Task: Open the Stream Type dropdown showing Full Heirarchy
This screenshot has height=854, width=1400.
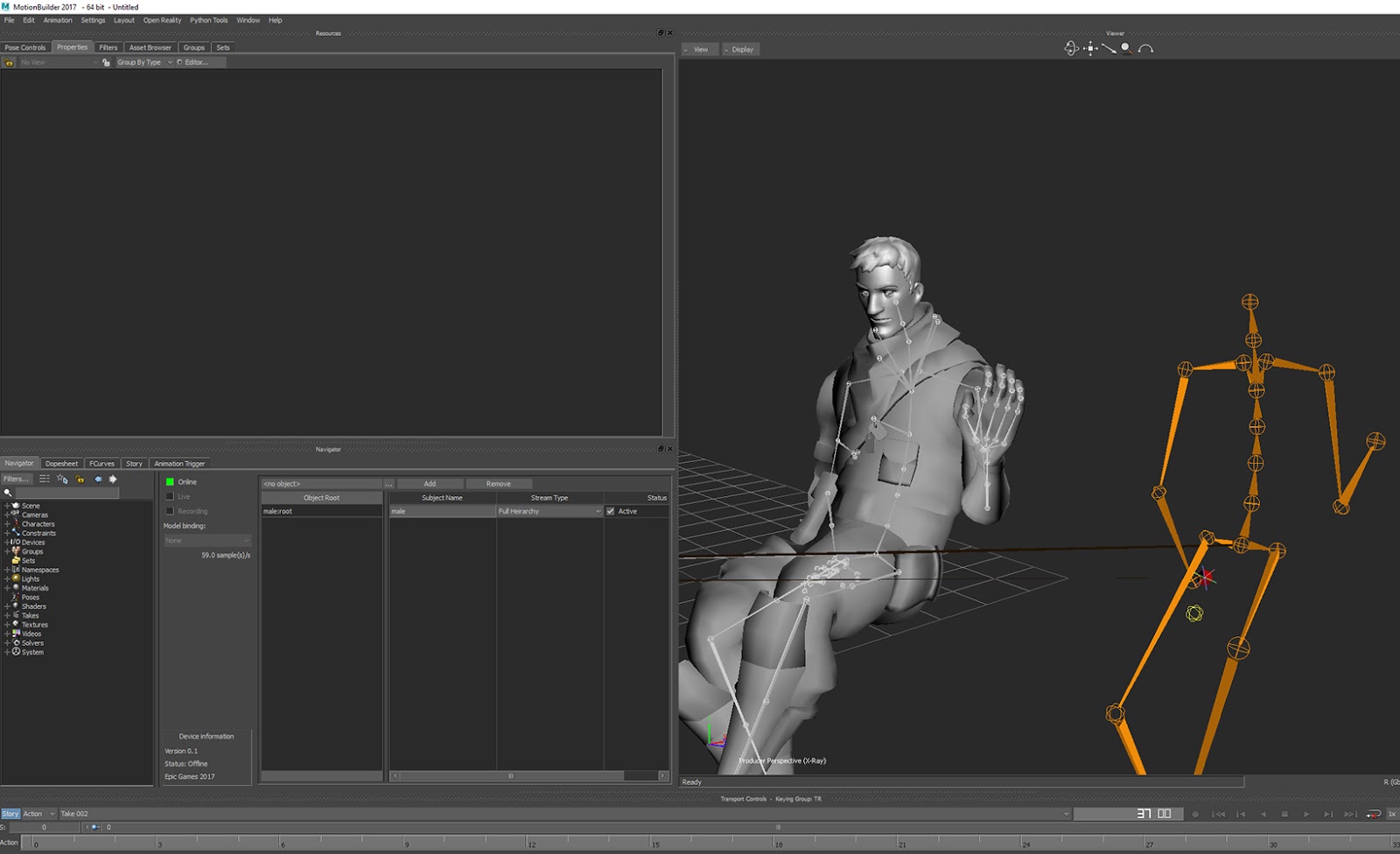Action: [598, 511]
